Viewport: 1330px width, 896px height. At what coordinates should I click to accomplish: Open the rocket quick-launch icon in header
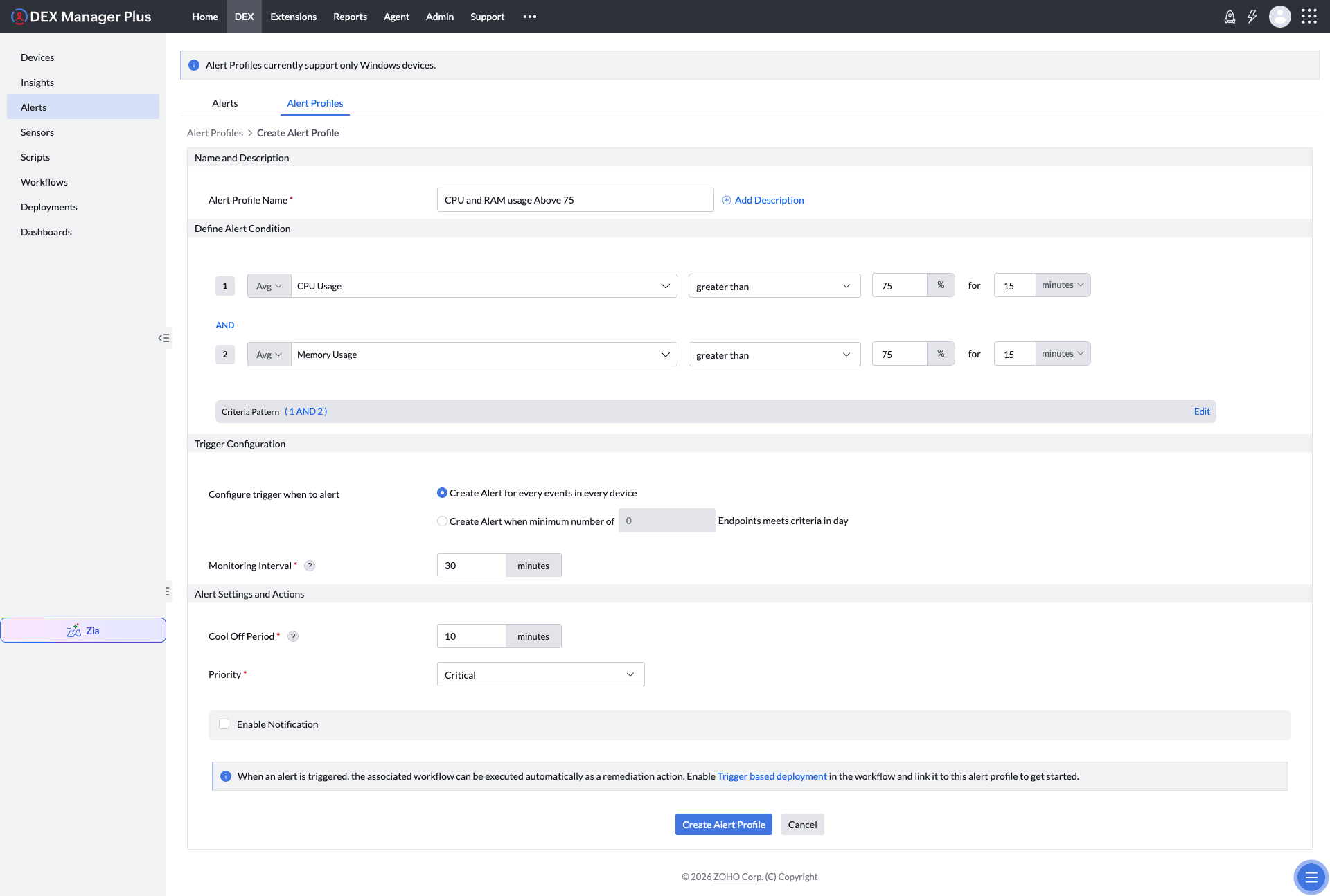1230,17
